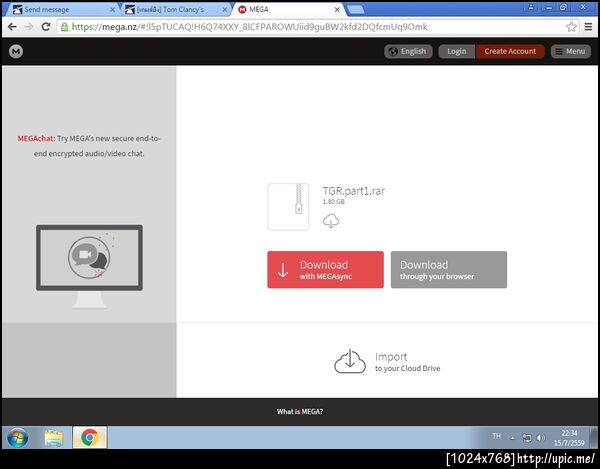This screenshot has height=469, width=600.
Task: Open Windows Explorer from taskbar
Action: coord(54,437)
